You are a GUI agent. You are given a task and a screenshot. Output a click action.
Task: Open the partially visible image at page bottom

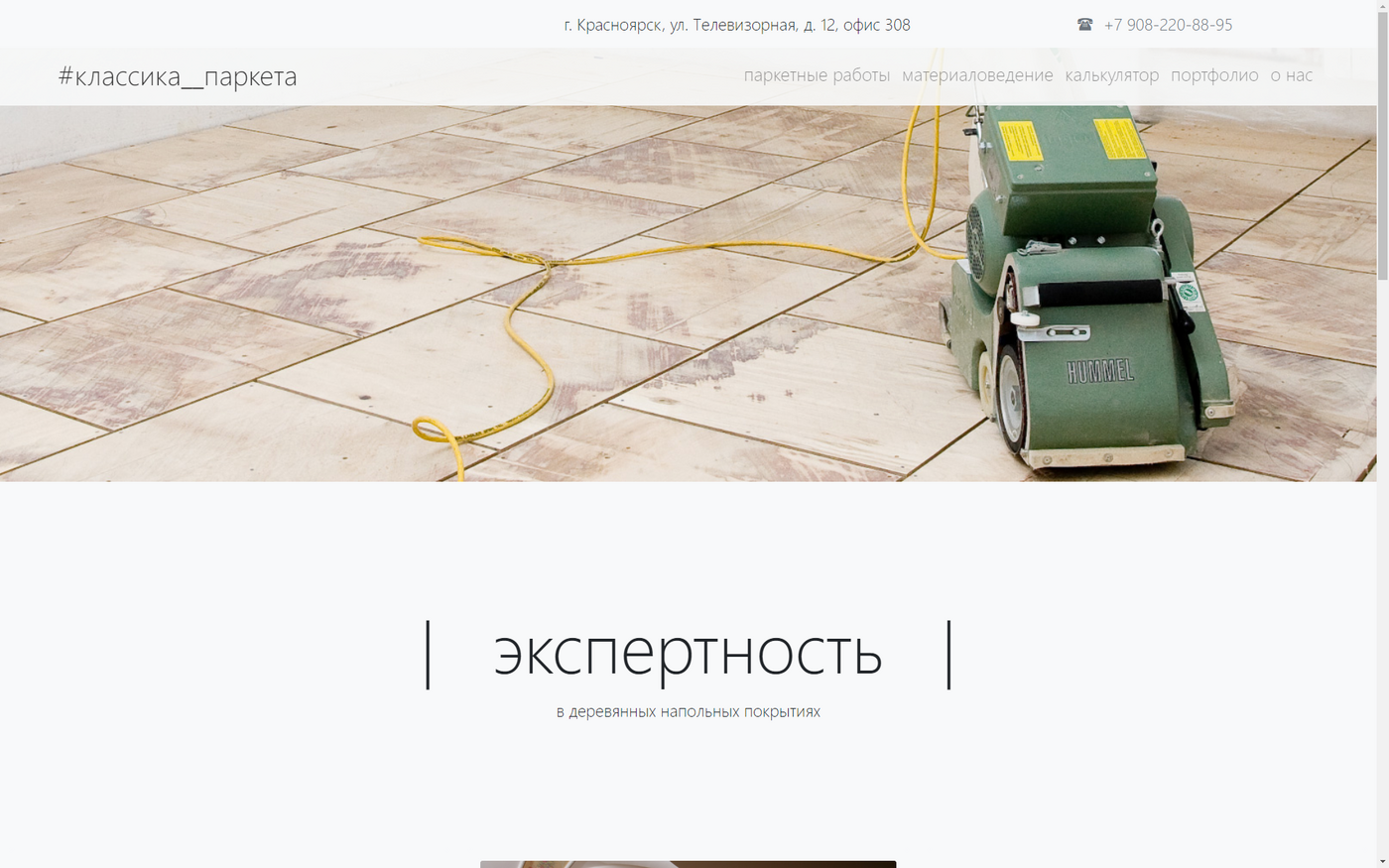(688, 863)
